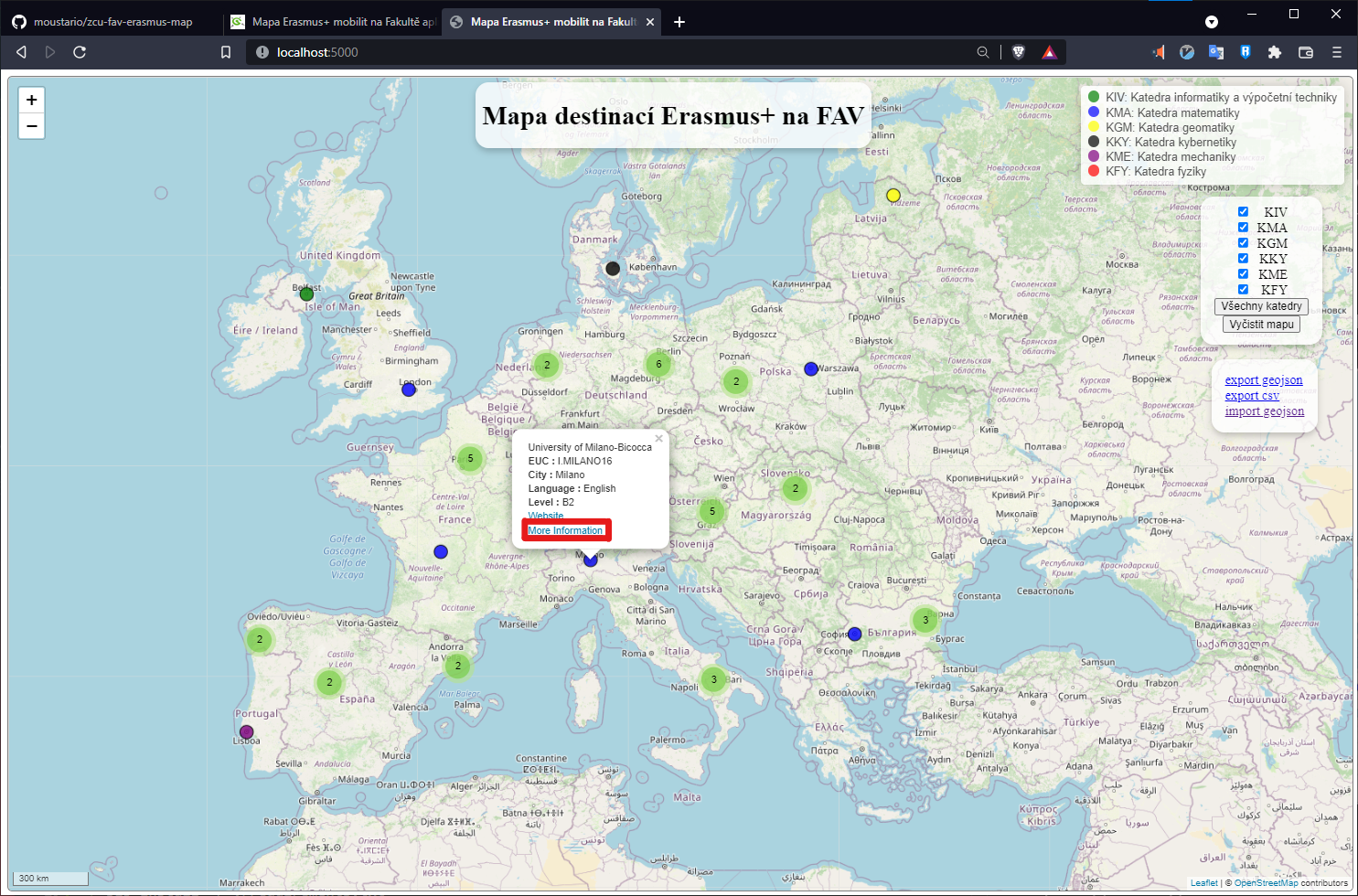Click the Vyčistit mapu button
This screenshot has width=1358, height=896.
click(x=1261, y=325)
